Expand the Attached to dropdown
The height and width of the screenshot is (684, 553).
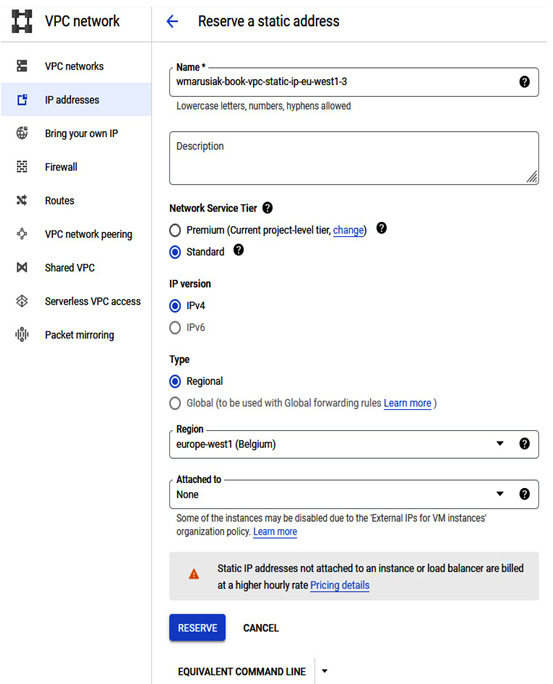click(x=354, y=495)
